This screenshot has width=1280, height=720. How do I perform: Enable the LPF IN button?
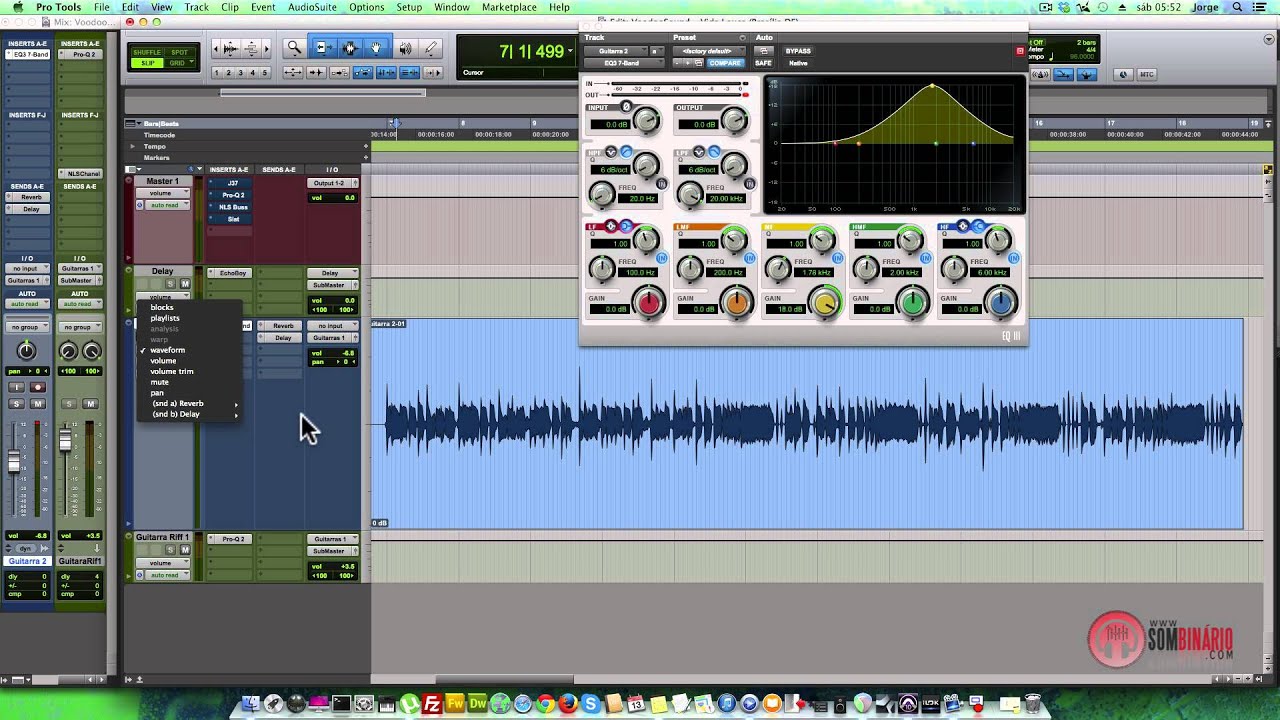click(x=750, y=183)
